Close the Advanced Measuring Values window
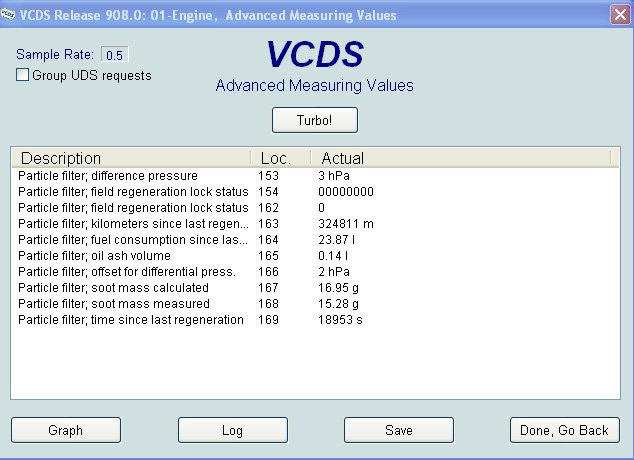The height and width of the screenshot is (460, 634). 620,15
